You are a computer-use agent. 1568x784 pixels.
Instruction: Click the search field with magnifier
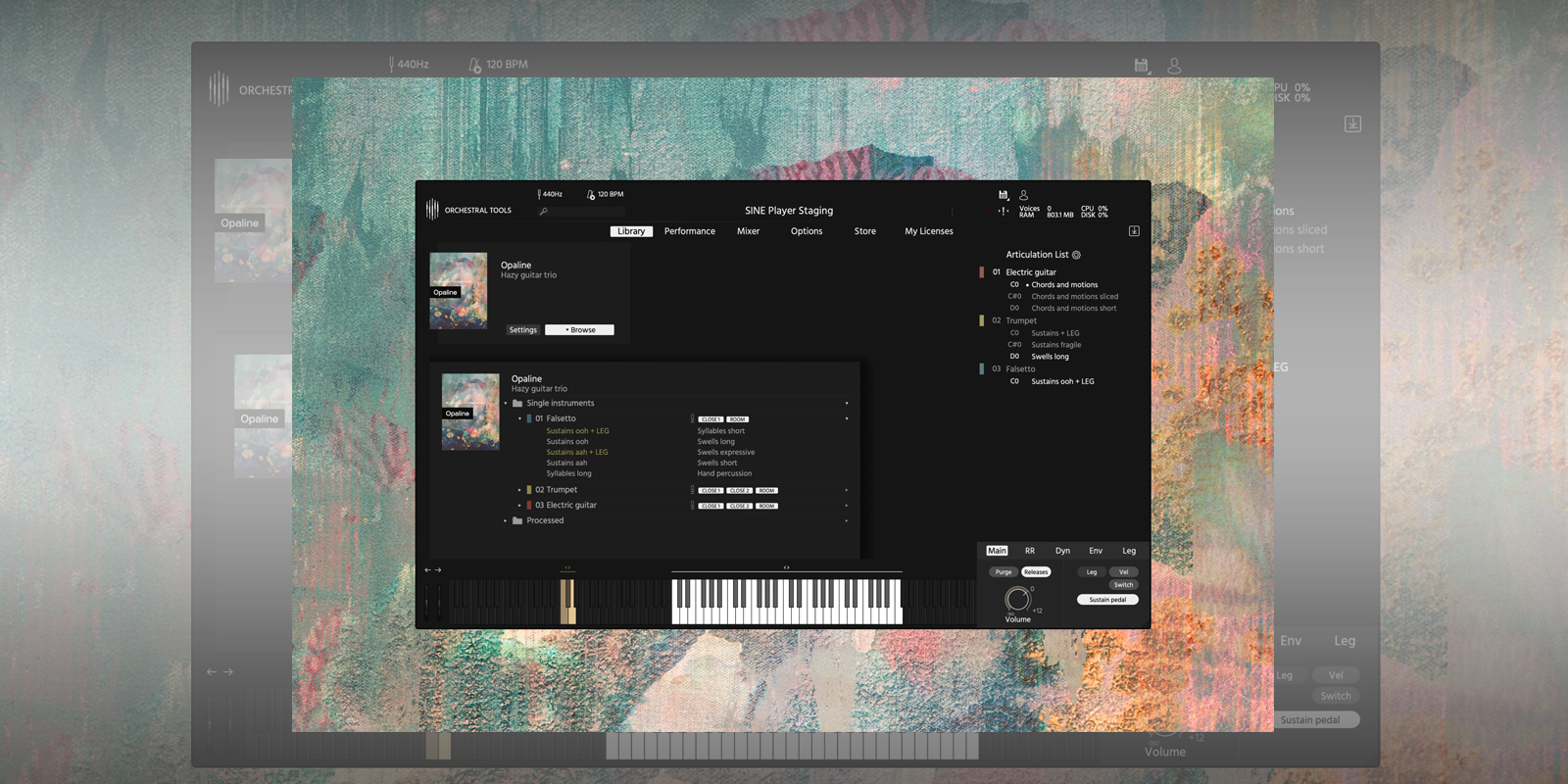580,212
